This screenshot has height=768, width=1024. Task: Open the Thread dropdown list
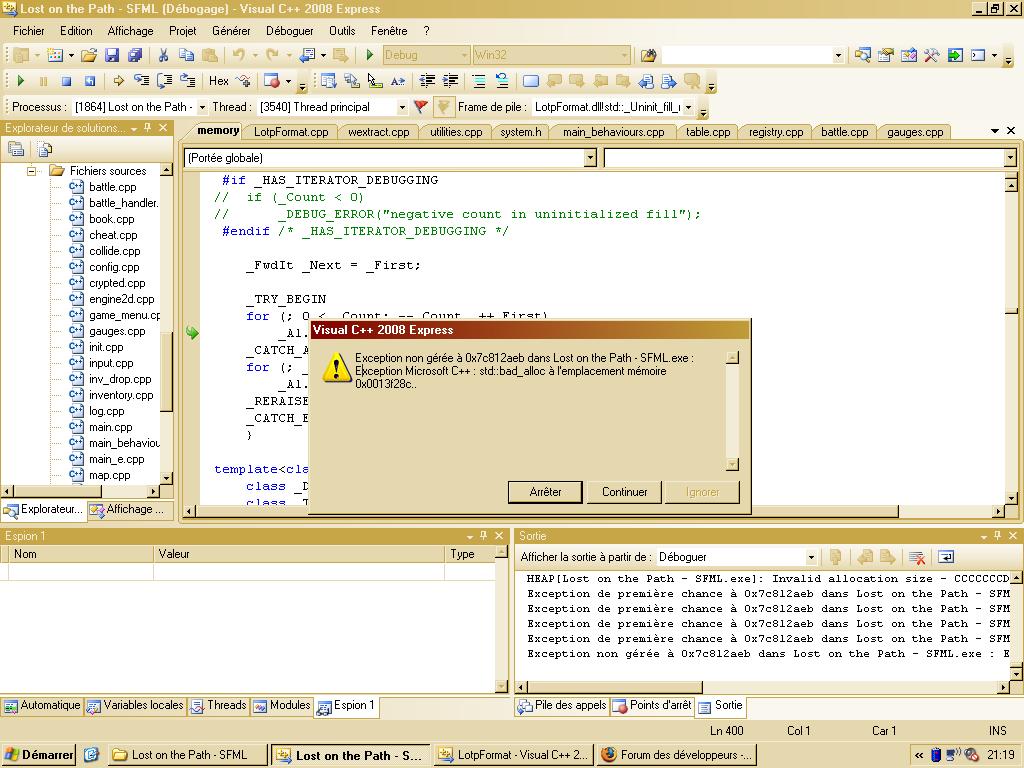pyautogui.click(x=402, y=107)
